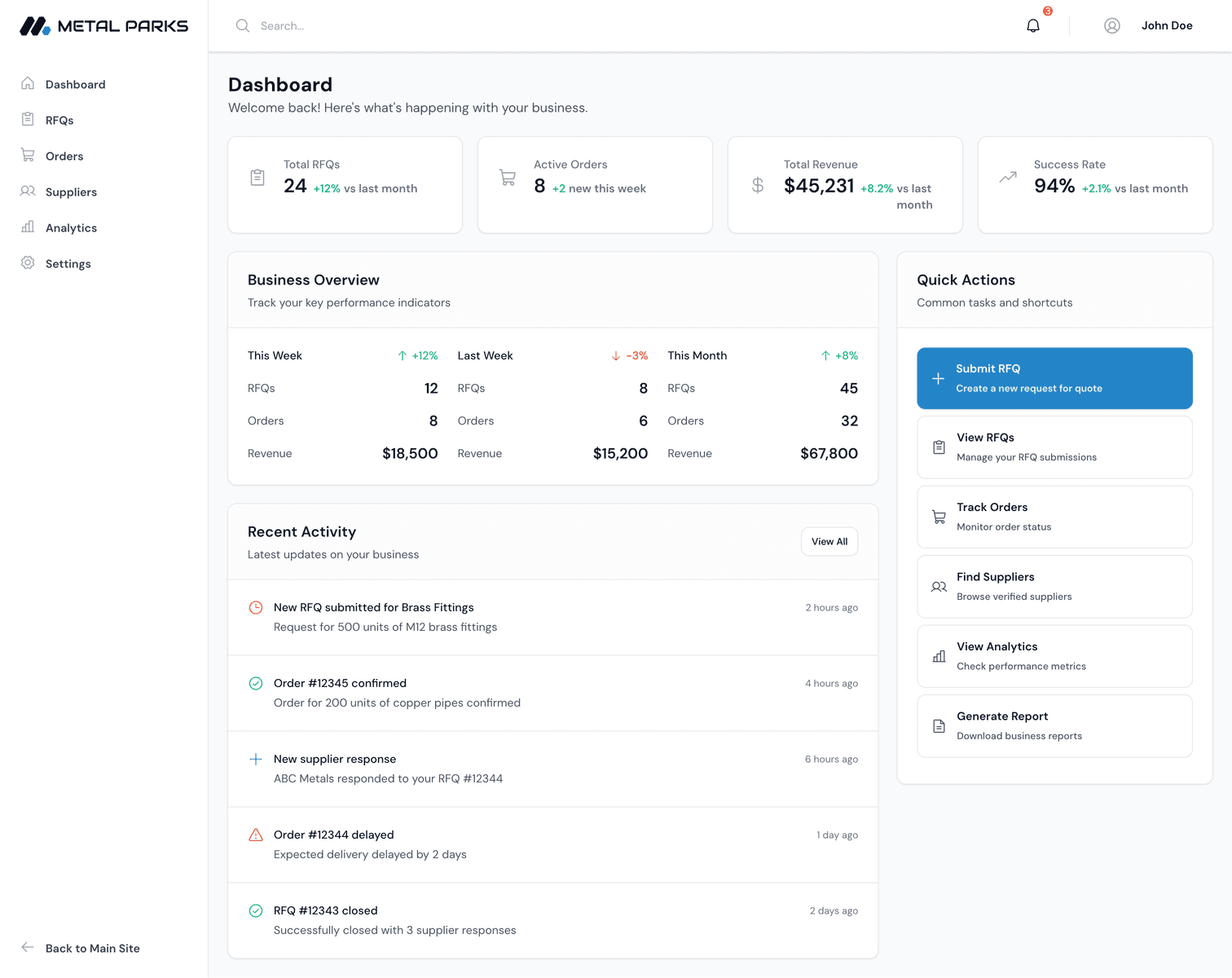
Task: Click the green check icon on RFQ #12343 closed
Action: click(255, 910)
